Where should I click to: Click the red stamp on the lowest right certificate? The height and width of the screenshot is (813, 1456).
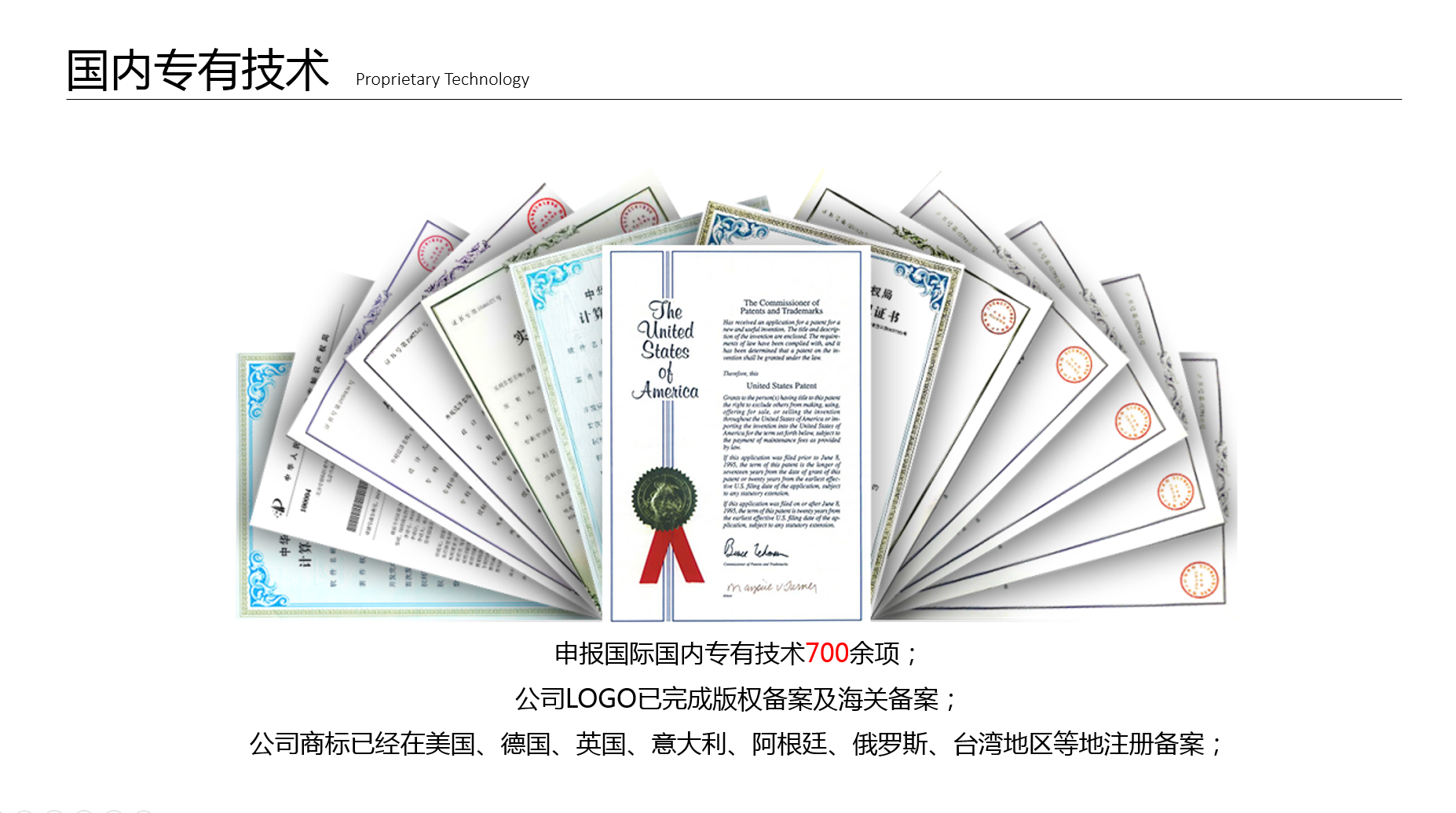[1198, 580]
